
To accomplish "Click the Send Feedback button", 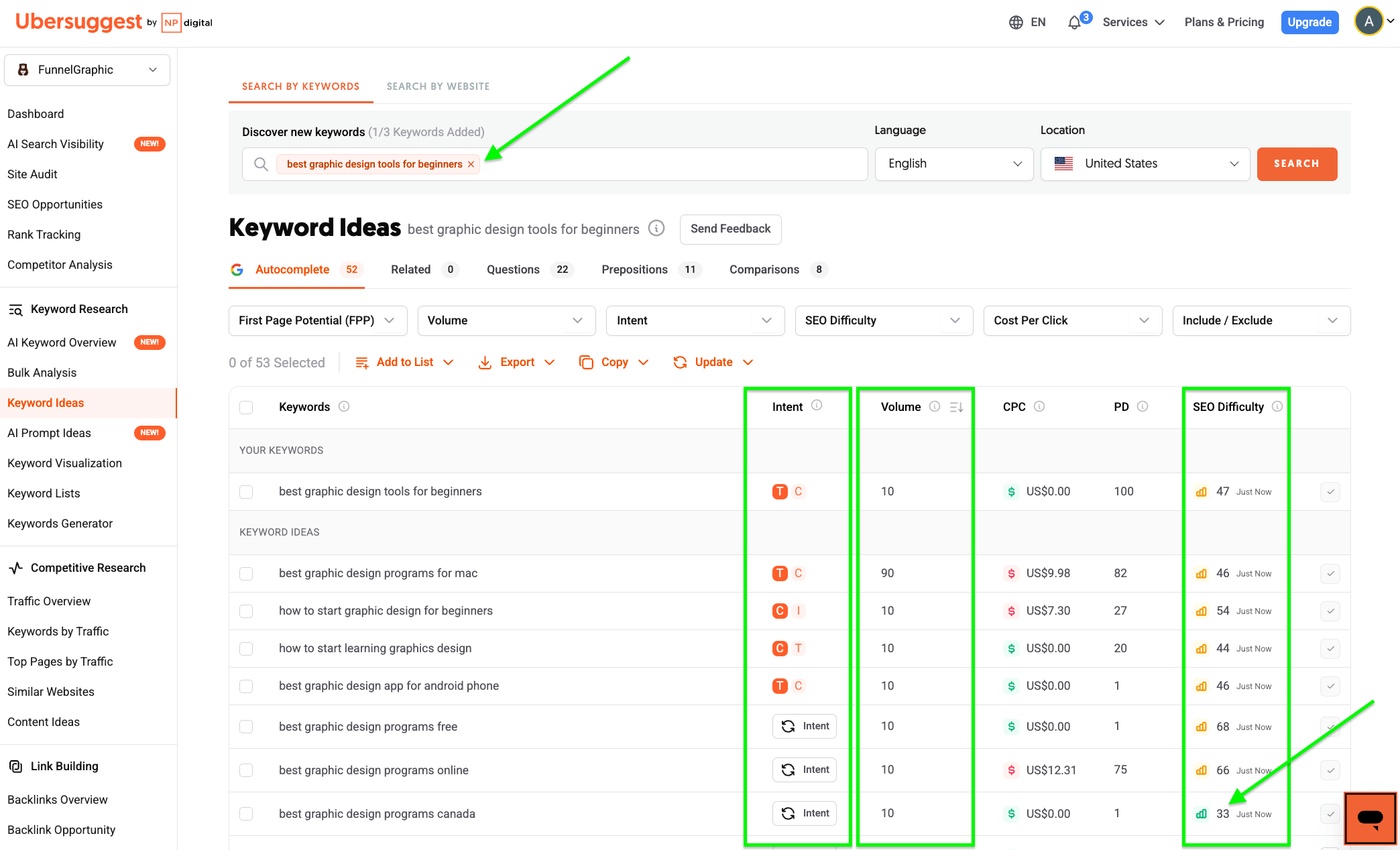I will pos(730,229).
